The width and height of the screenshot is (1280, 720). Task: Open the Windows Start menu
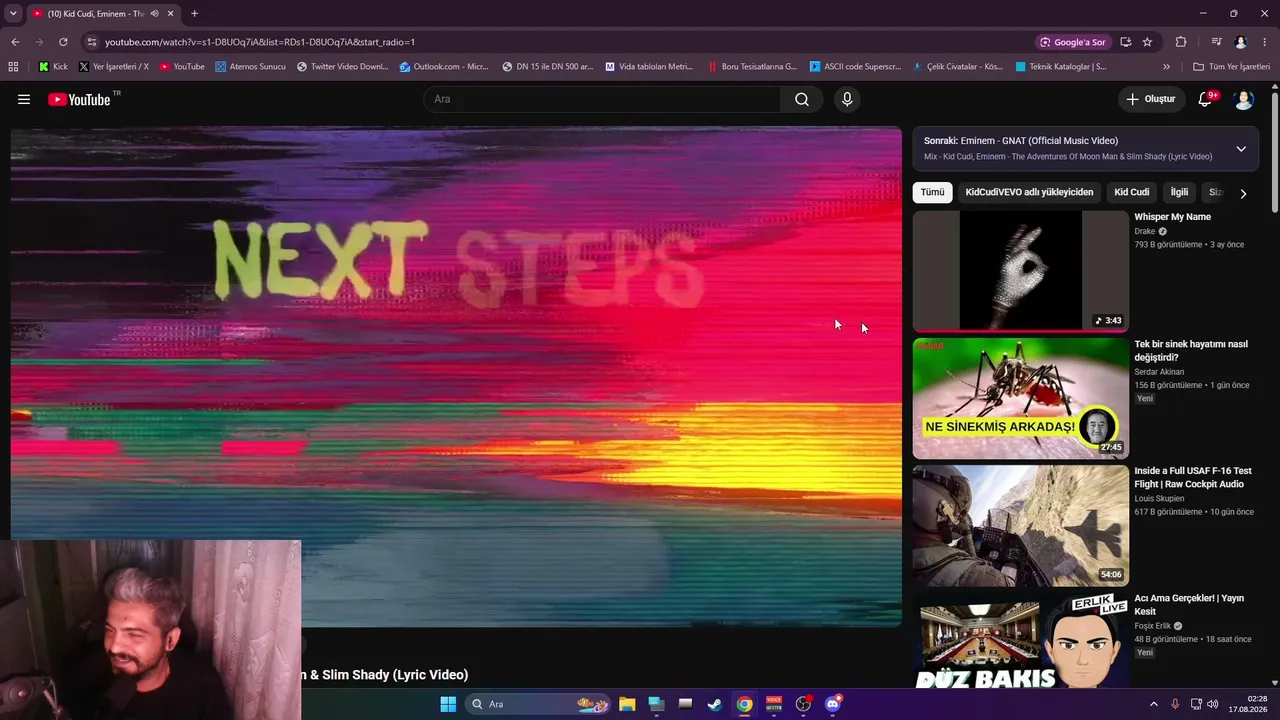pyautogui.click(x=448, y=704)
